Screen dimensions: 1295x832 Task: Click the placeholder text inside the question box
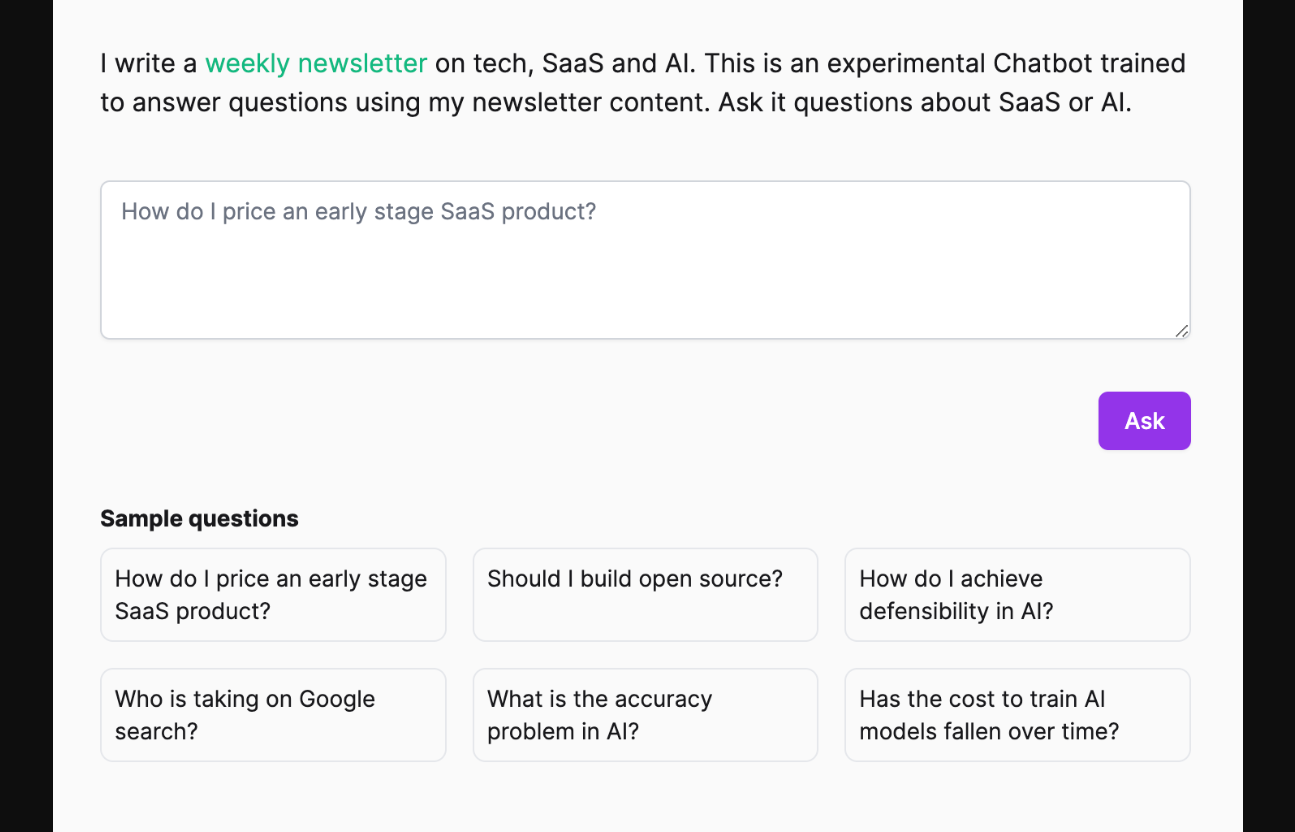click(x=358, y=212)
